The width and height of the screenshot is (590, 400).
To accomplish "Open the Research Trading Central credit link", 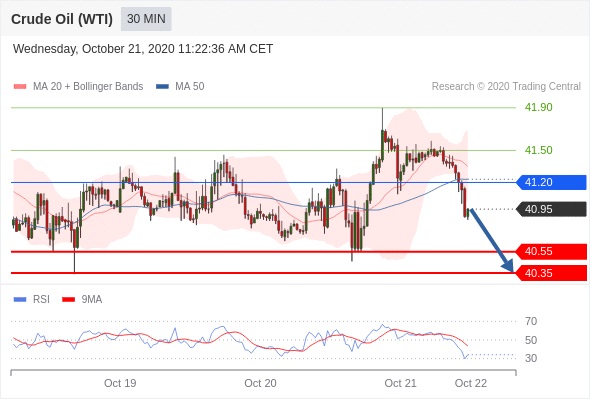I will [506, 87].
